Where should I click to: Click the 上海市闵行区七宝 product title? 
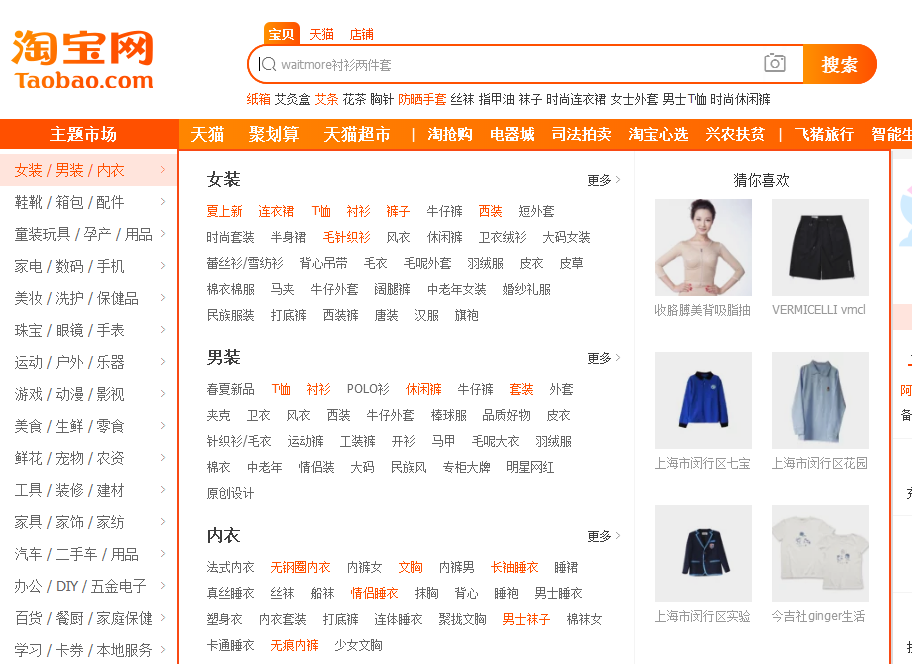tap(703, 463)
